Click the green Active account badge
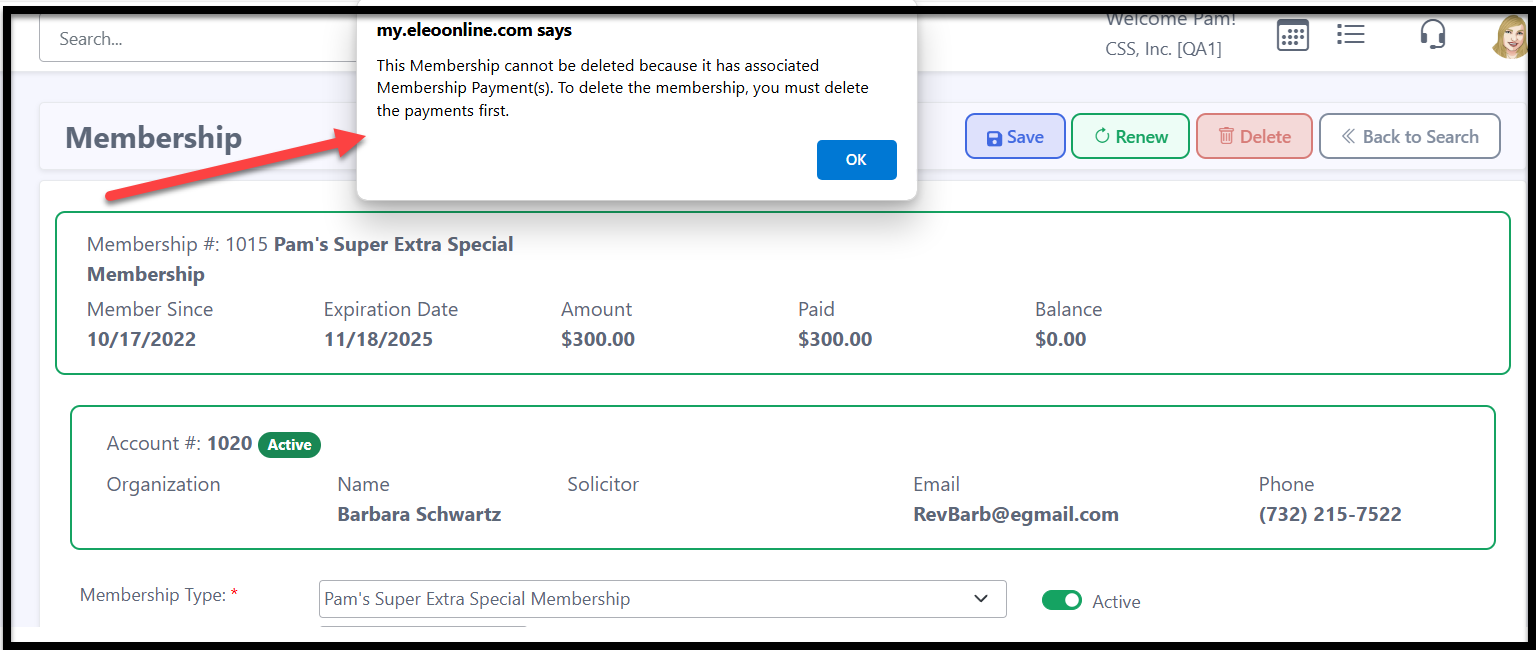Viewport: 1536px width, 650px height. (289, 445)
